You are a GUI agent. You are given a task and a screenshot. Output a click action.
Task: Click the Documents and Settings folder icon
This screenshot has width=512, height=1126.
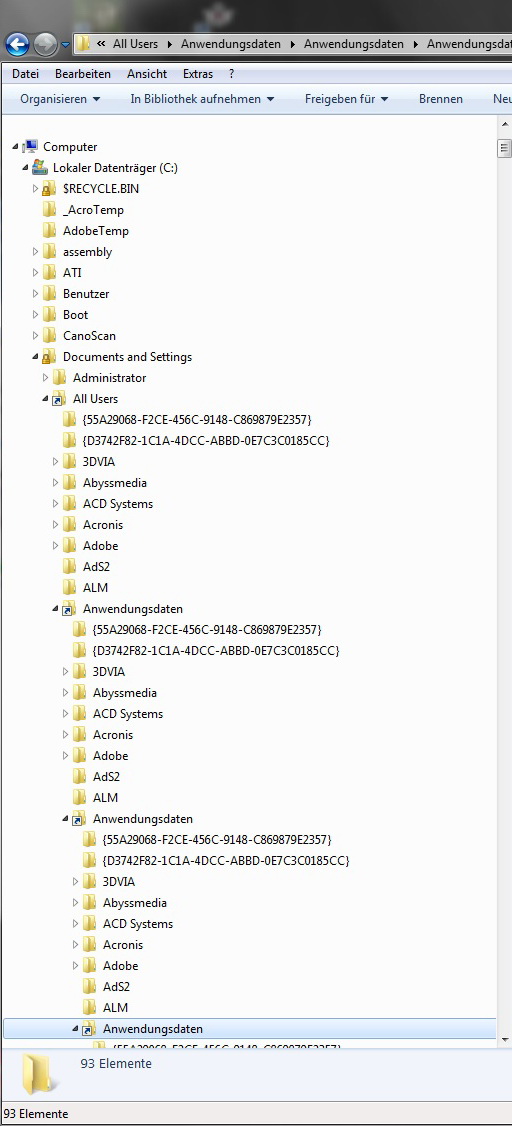coord(49,357)
